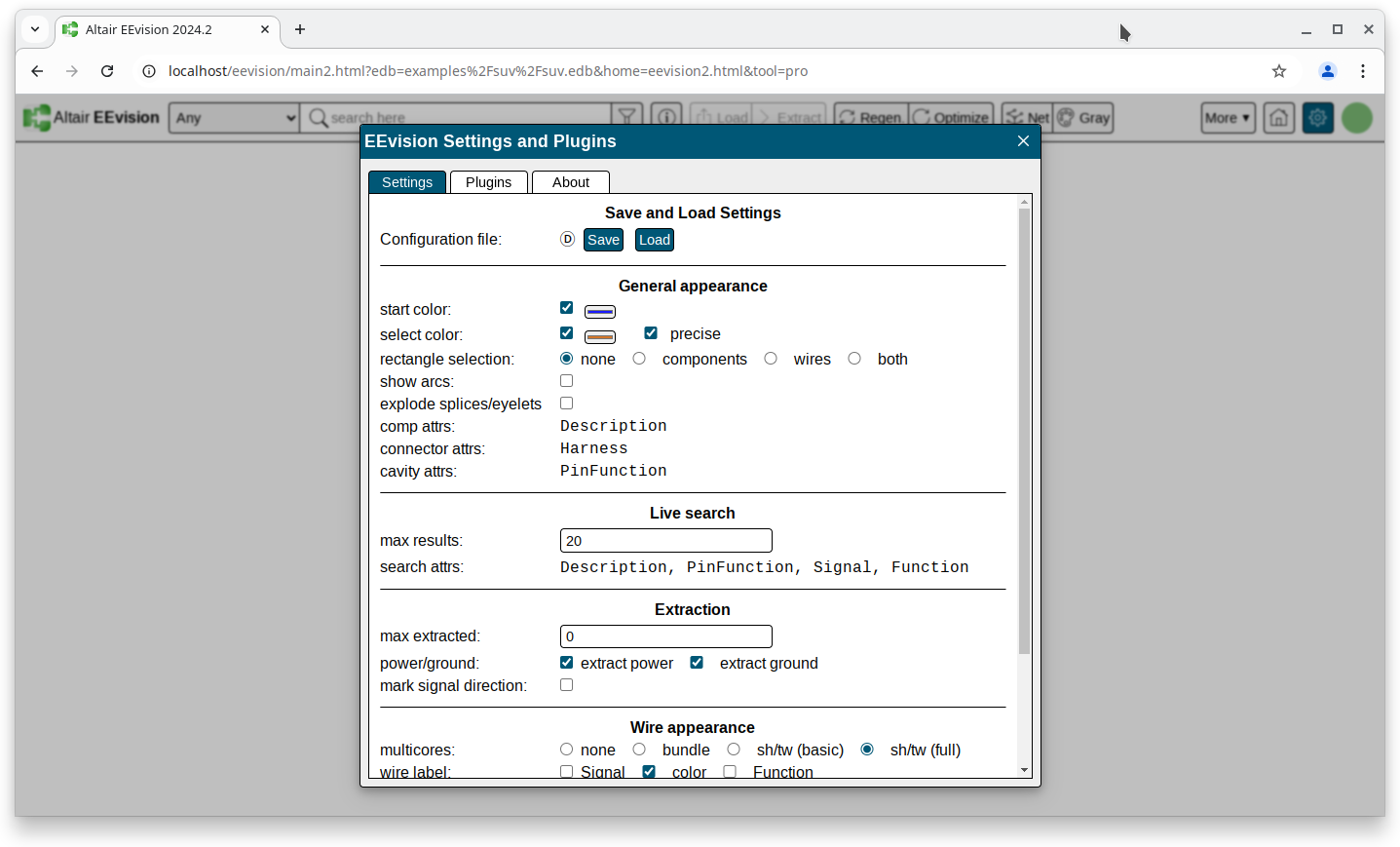Toggle the start color checkbox

pyautogui.click(x=566, y=308)
